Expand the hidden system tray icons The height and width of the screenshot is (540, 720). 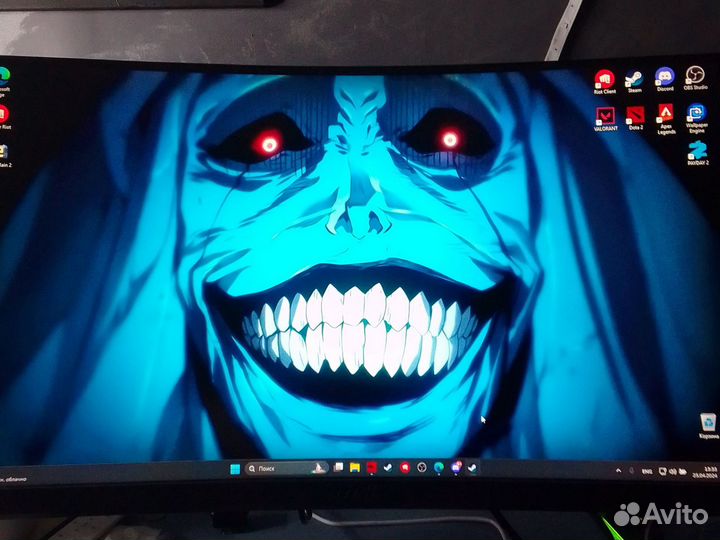click(618, 471)
